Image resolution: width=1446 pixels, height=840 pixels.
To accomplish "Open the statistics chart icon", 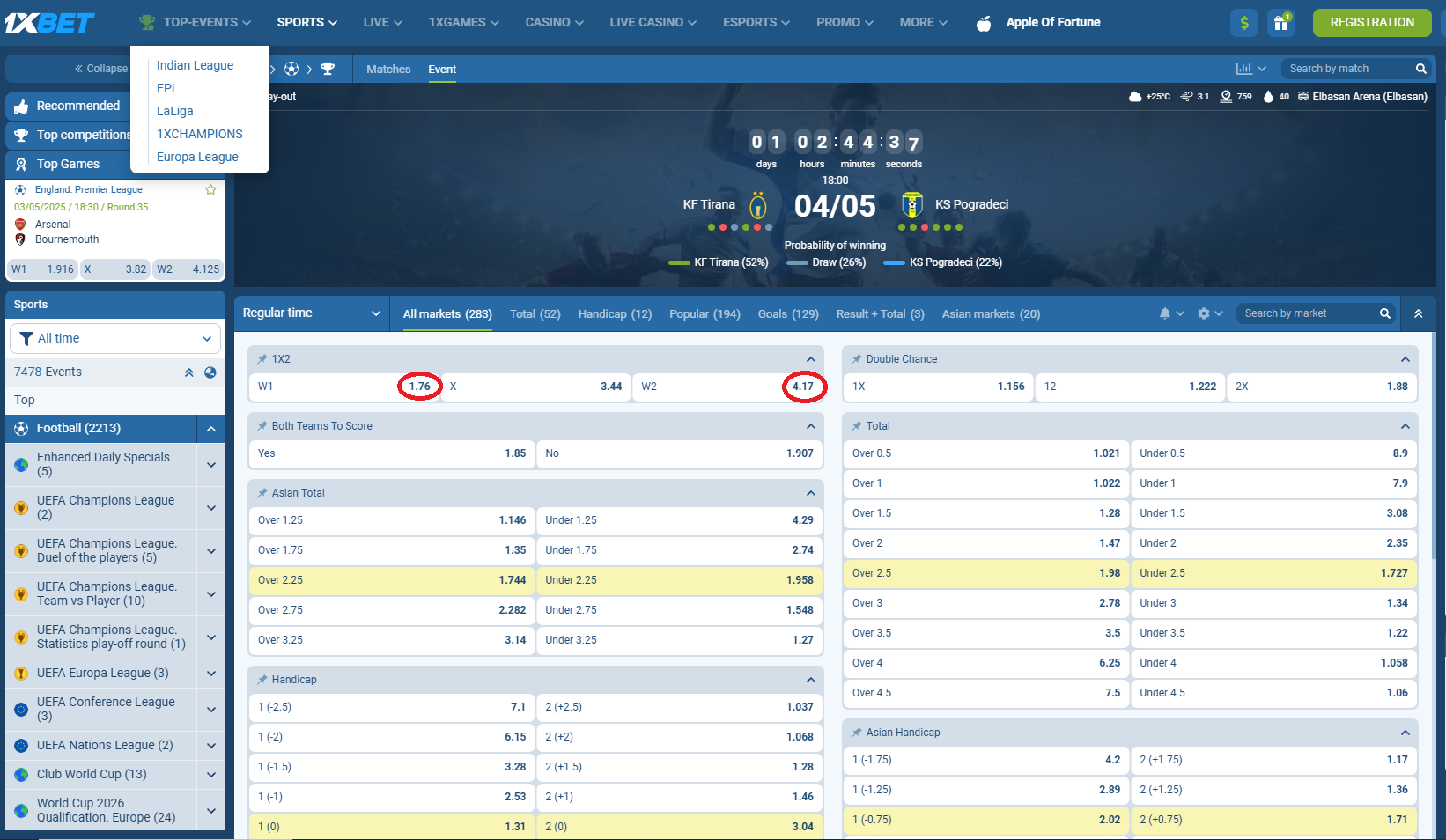I will [x=1244, y=69].
